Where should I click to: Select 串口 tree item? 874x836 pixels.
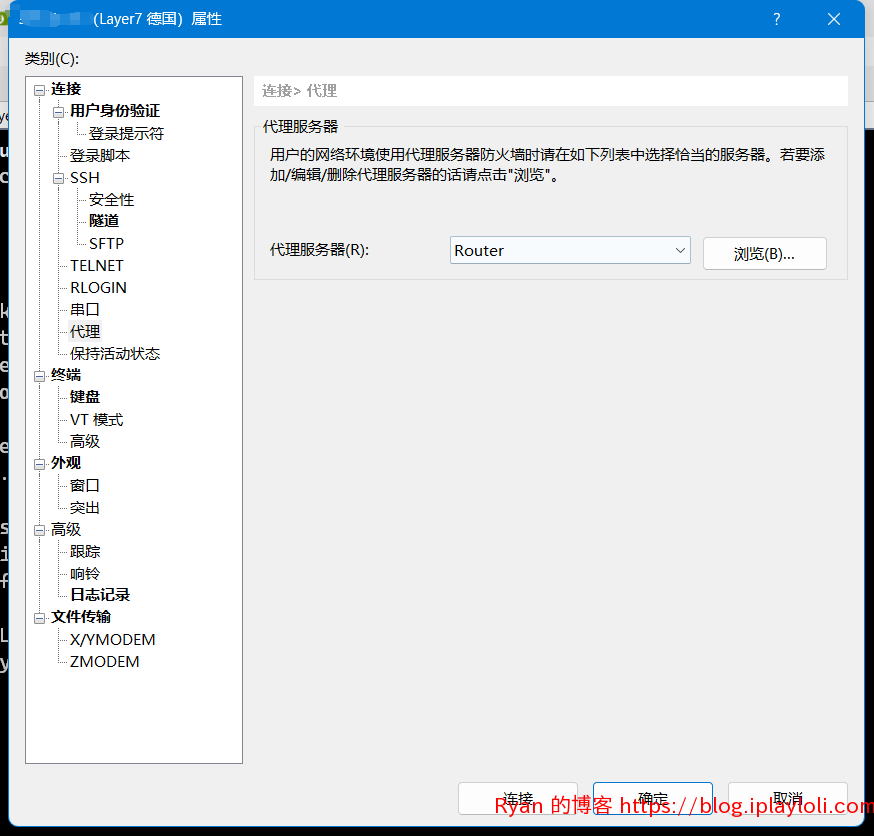pyautogui.click(x=85, y=309)
